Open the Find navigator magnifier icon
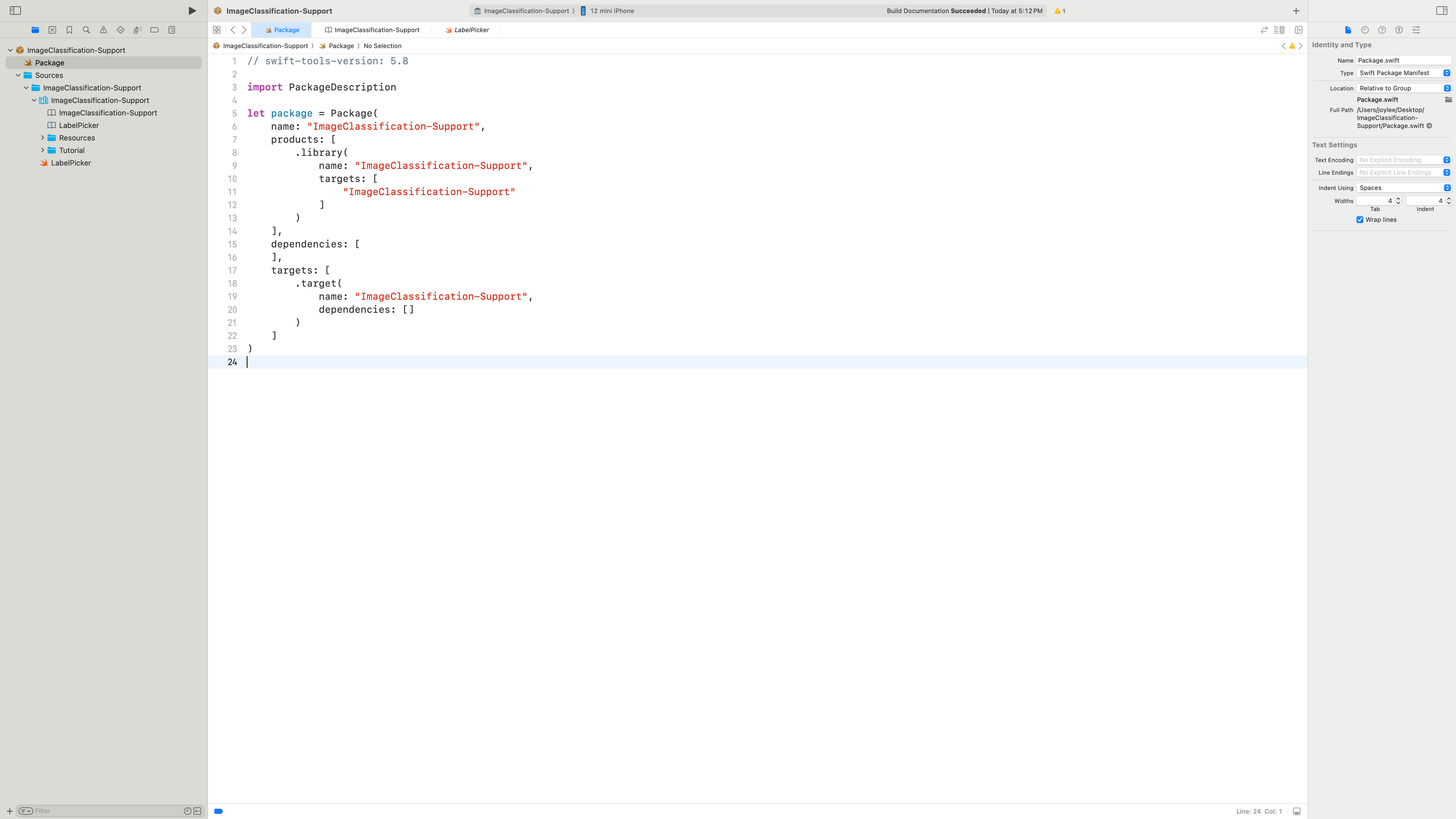 point(86,30)
